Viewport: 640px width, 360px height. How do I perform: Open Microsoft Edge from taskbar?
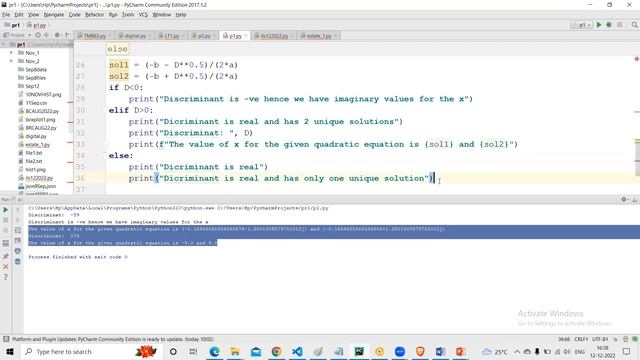(214, 351)
